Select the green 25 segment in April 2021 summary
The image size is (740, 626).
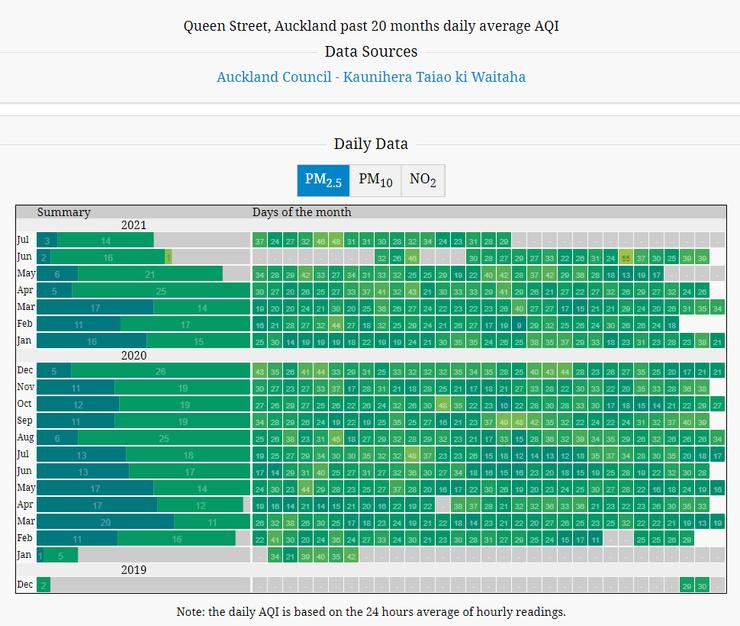160,290
